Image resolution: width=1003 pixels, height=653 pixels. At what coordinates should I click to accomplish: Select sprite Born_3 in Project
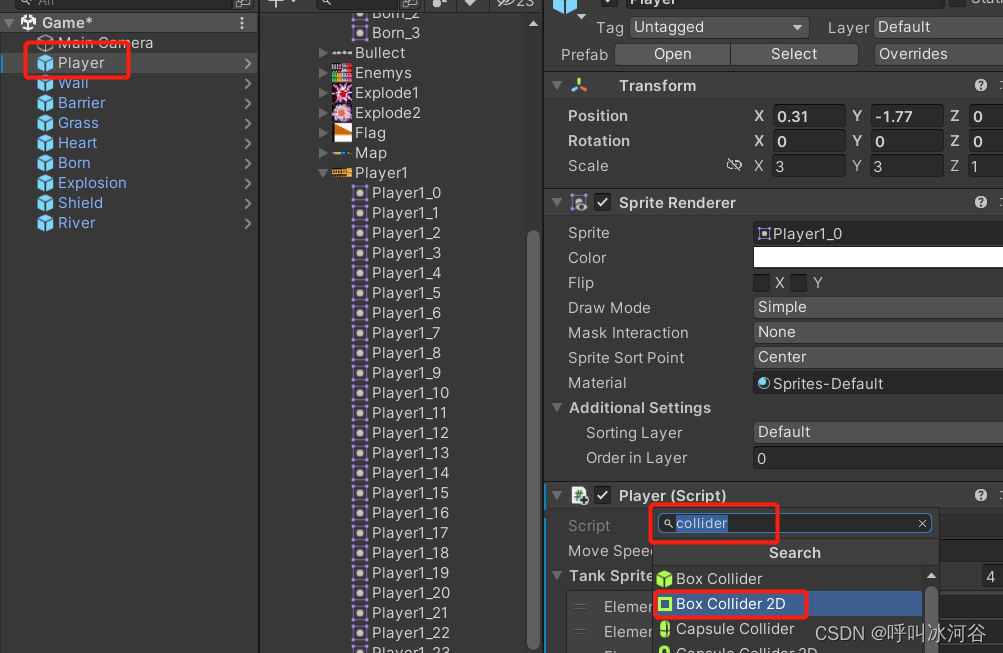coord(395,33)
